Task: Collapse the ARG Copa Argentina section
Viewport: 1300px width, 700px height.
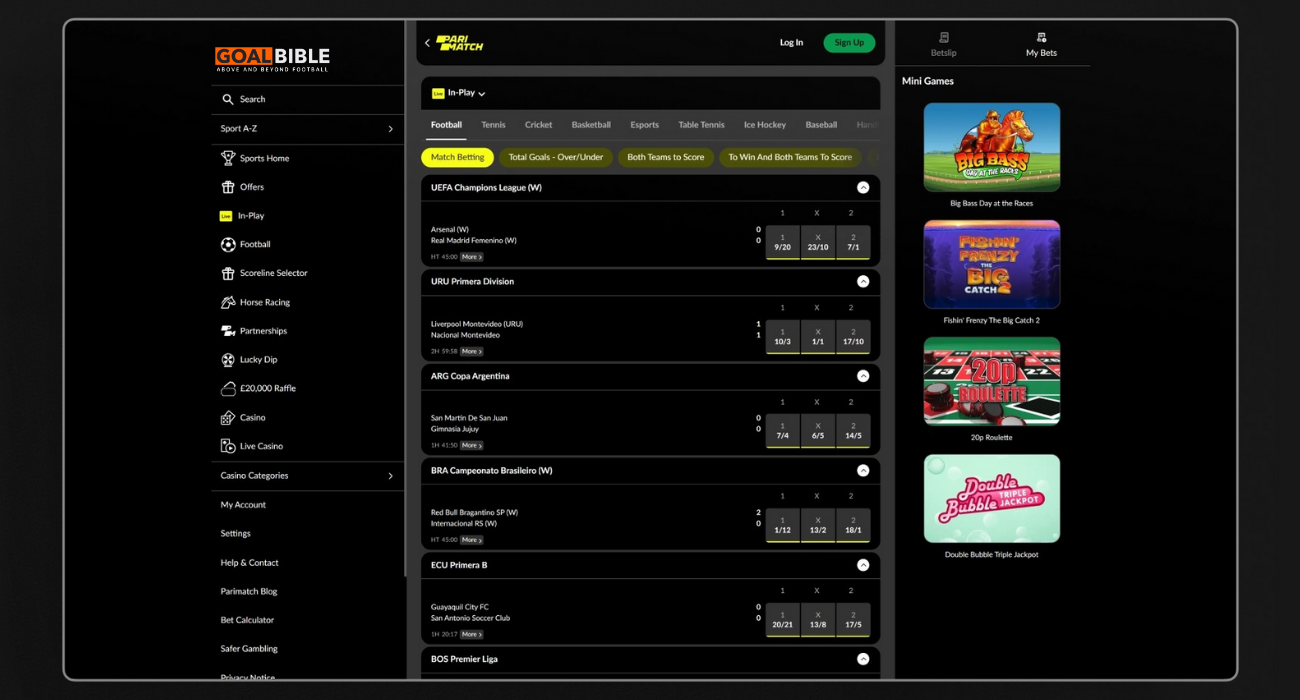Action: [x=863, y=376]
